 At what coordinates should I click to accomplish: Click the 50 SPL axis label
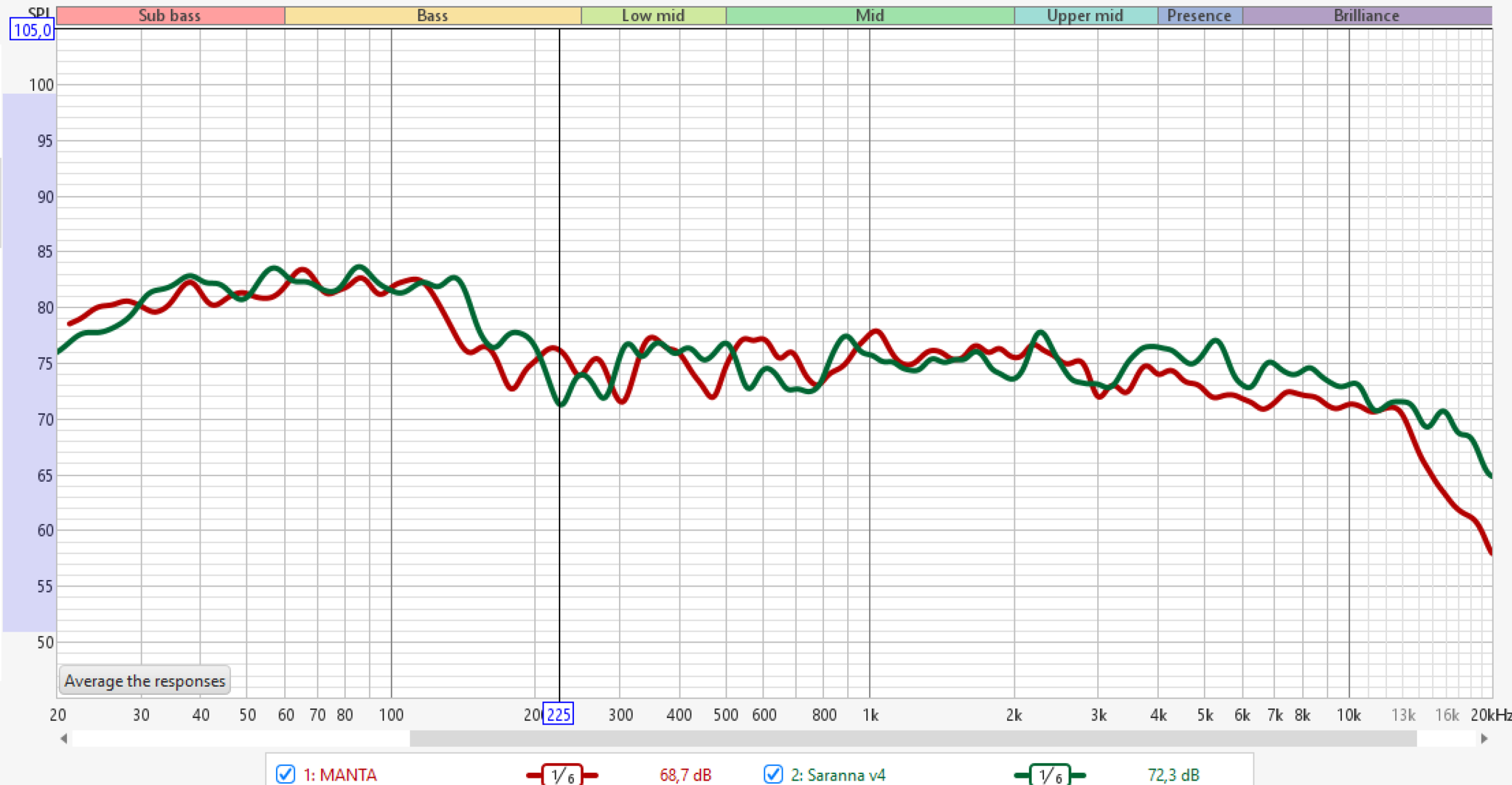(44, 643)
